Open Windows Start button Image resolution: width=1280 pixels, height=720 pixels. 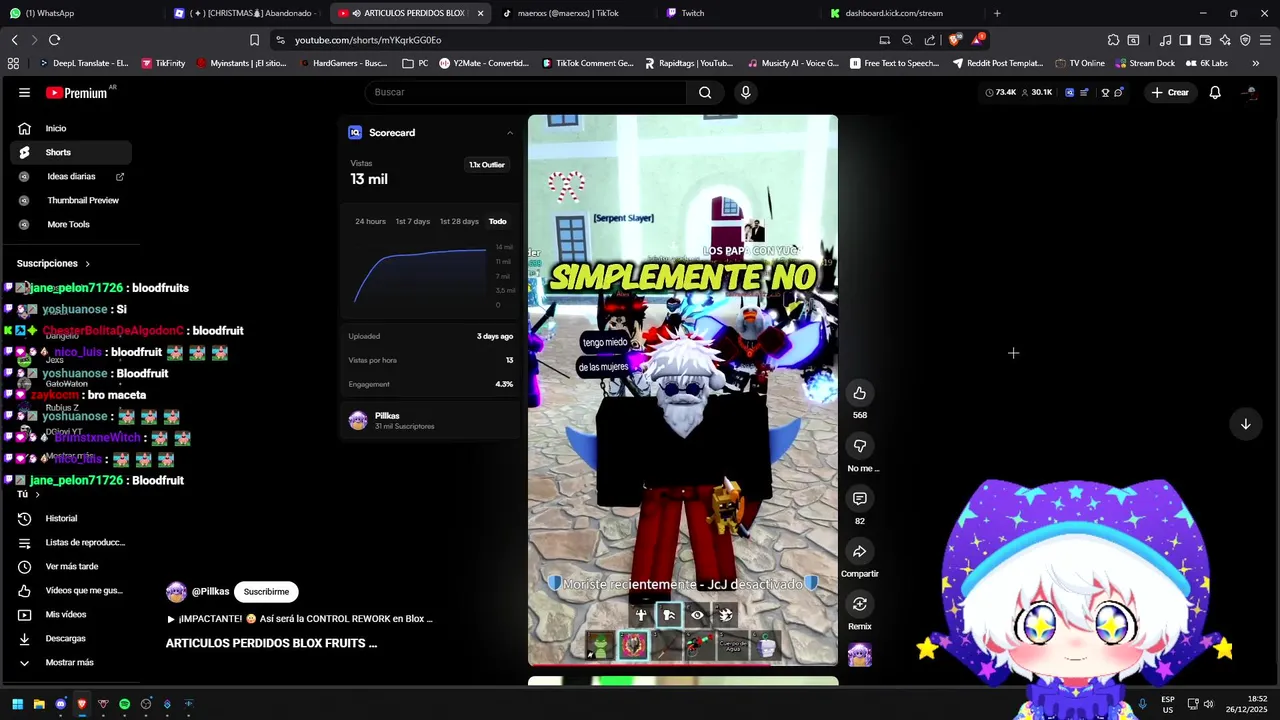(17, 704)
